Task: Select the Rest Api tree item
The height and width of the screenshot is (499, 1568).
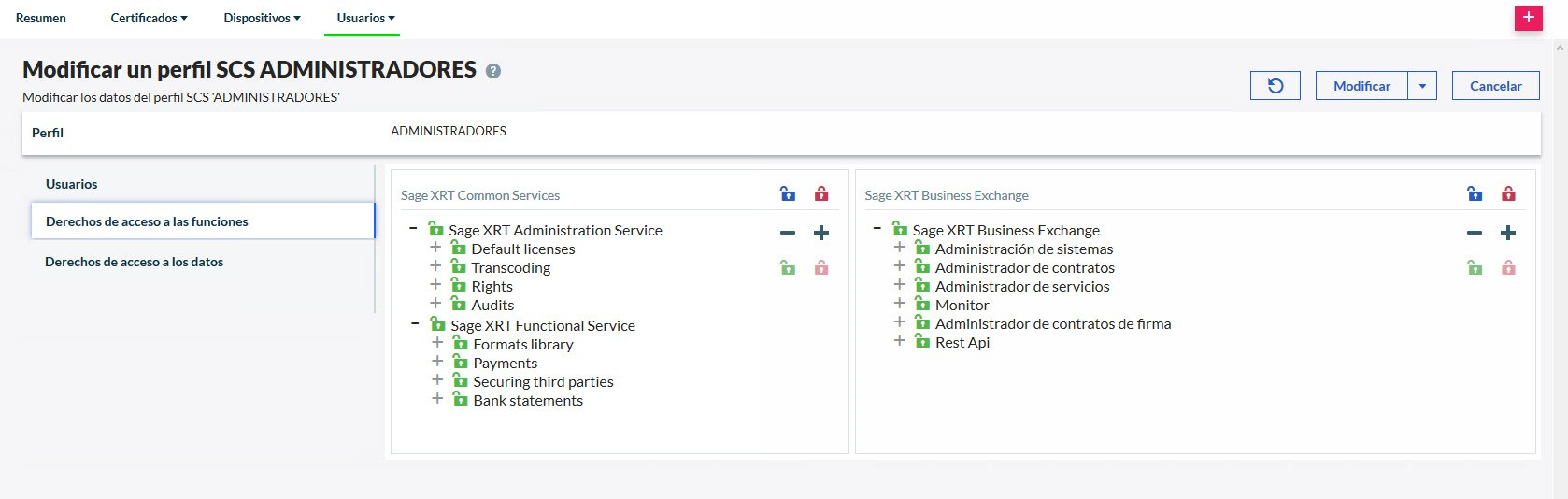Action: (962, 342)
